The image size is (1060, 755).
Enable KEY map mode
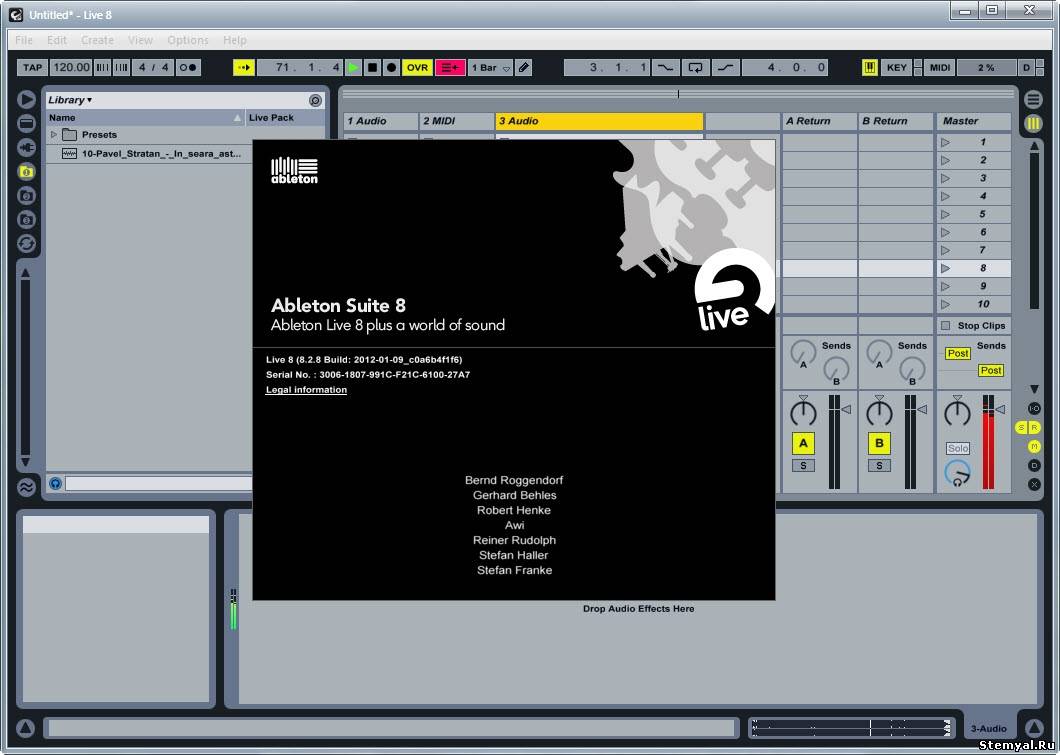click(x=896, y=68)
